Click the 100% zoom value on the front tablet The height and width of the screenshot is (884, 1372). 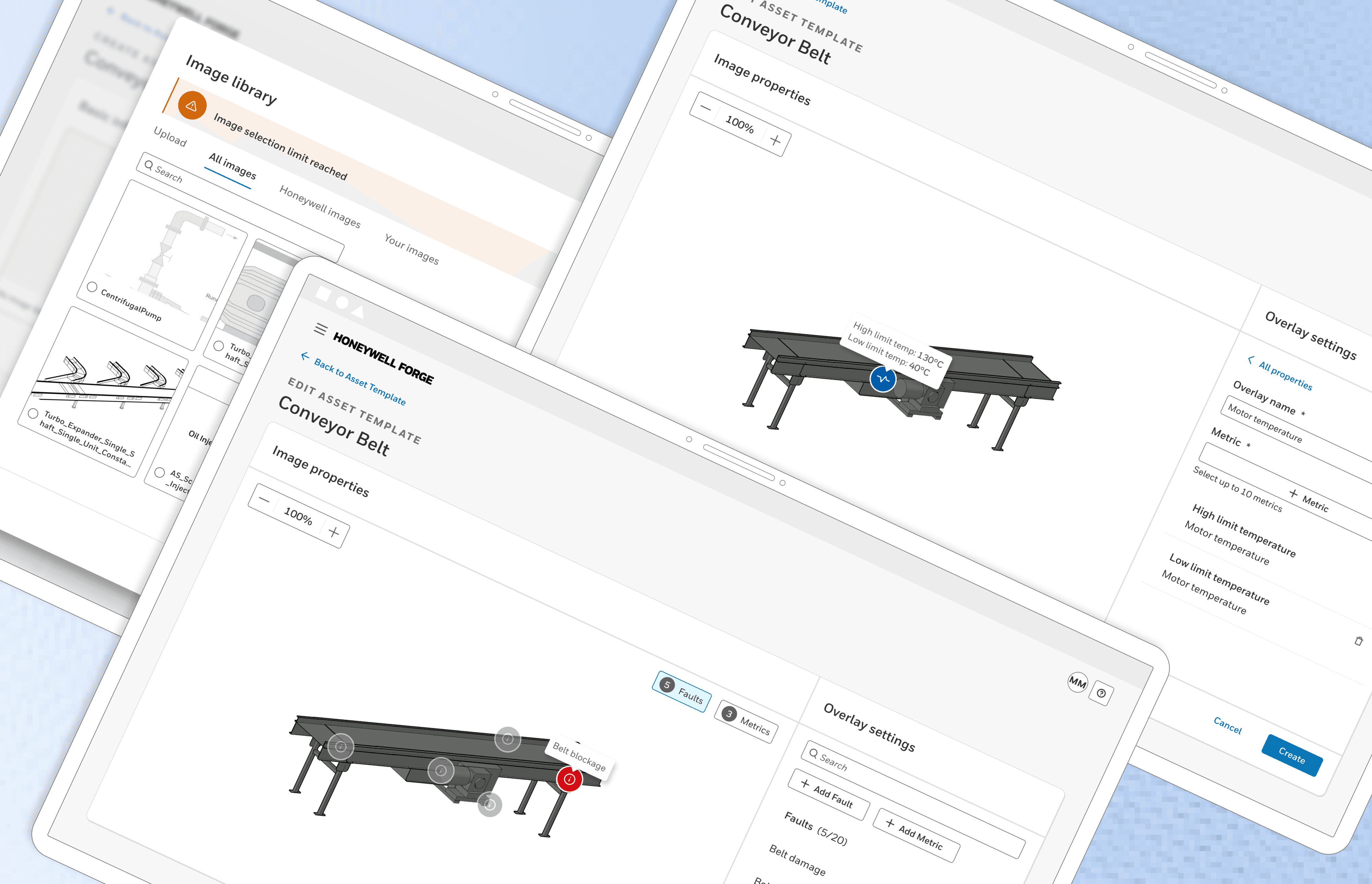pos(298,516)
